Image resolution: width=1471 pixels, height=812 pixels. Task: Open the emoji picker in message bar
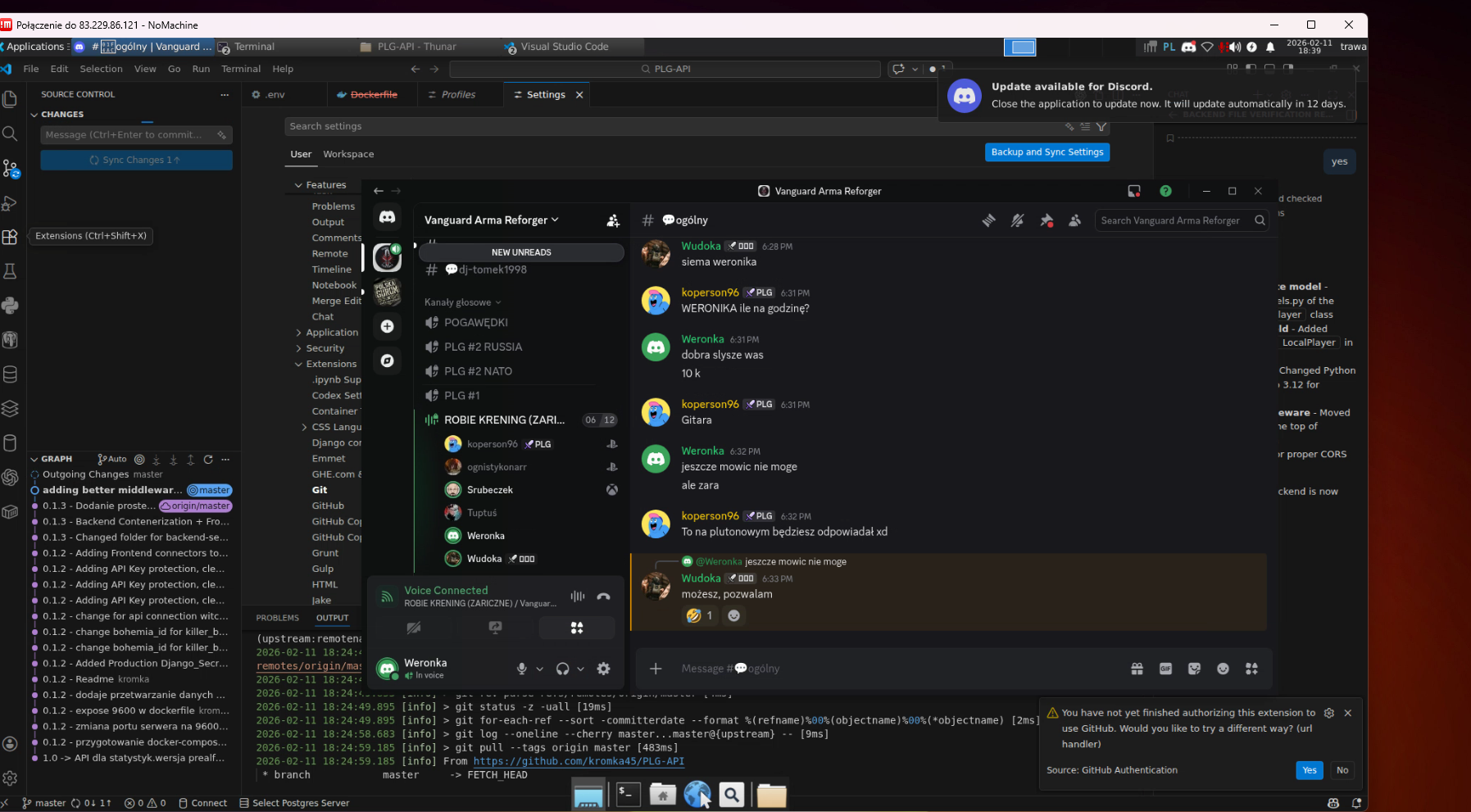pos(1223,669)
